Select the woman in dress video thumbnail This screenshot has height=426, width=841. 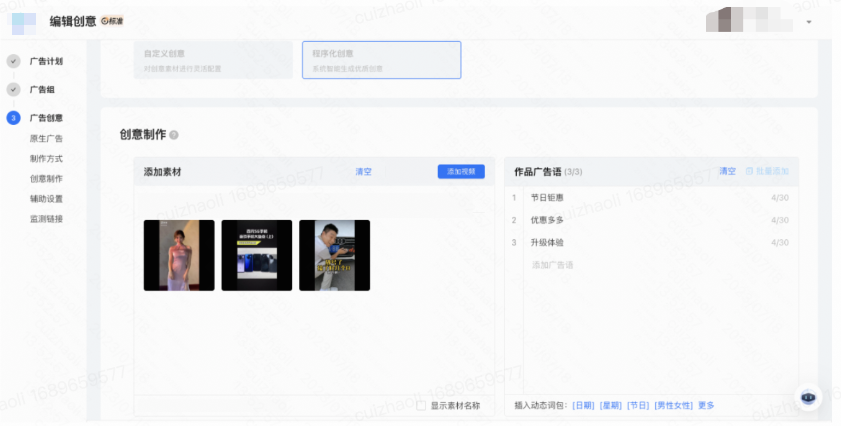[179, 255]
